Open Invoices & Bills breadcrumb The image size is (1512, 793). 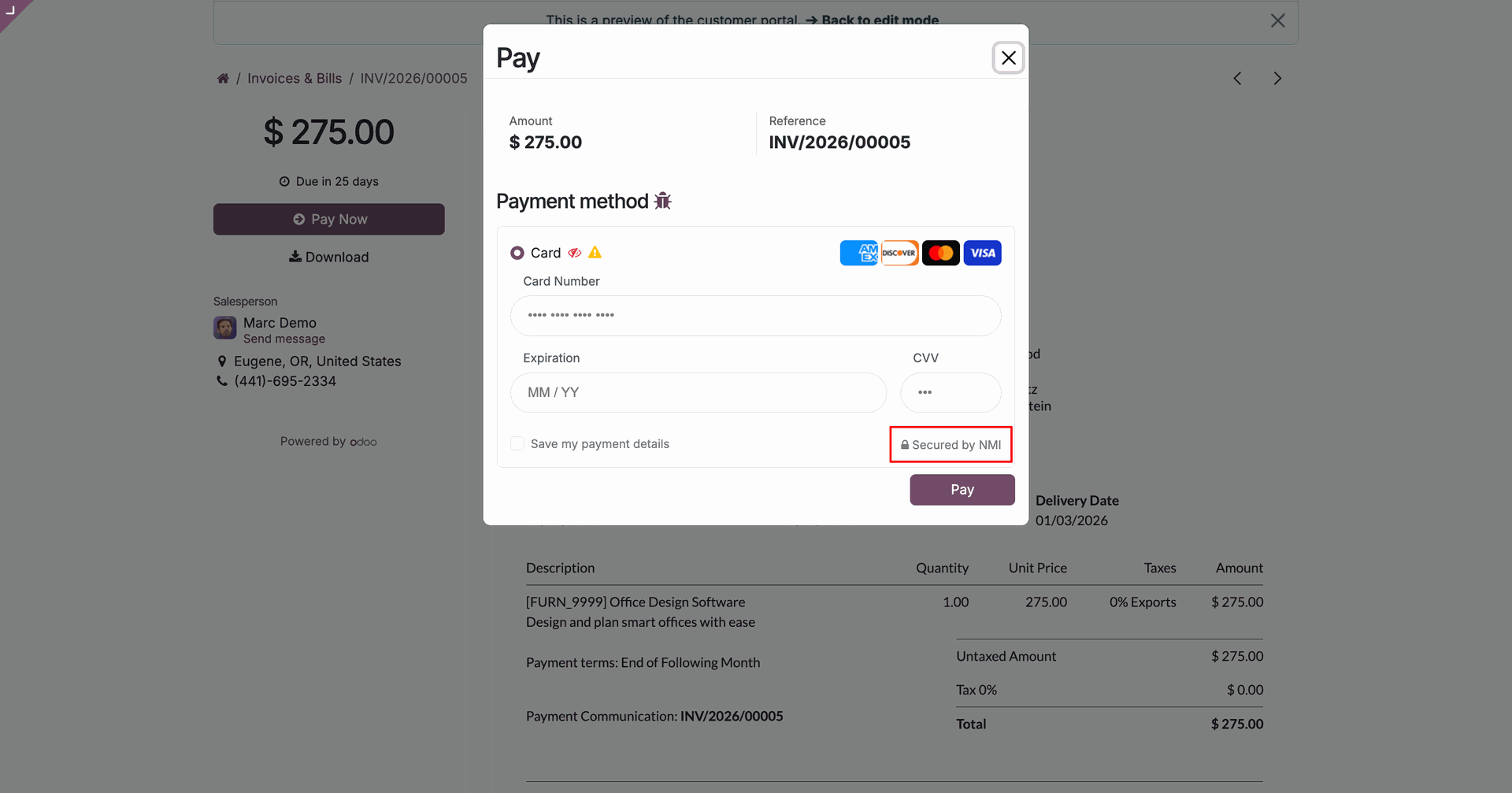pos(295,79)
